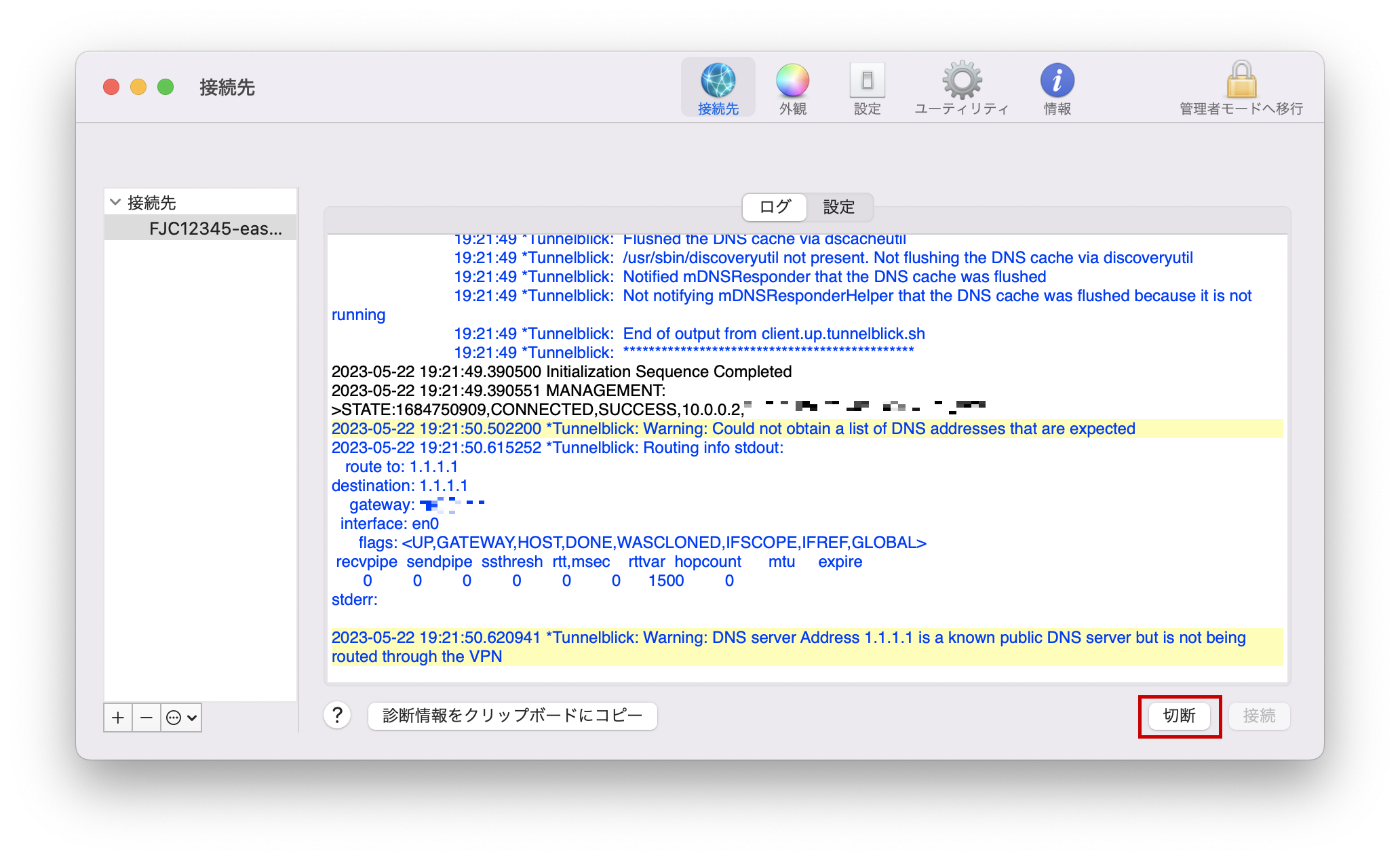Collapse the 接続先 tree group
Viewport: 1400px width, 860px height.
click(x=115, y=202)
